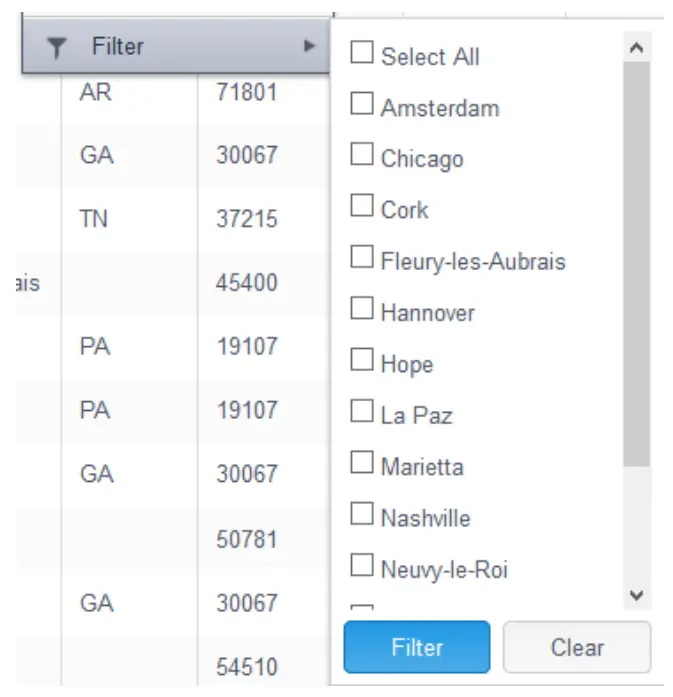Check Fleury-les-Aubrais in the list
Image resolution: width=673 pixels, height=697 pixels.
361,259
